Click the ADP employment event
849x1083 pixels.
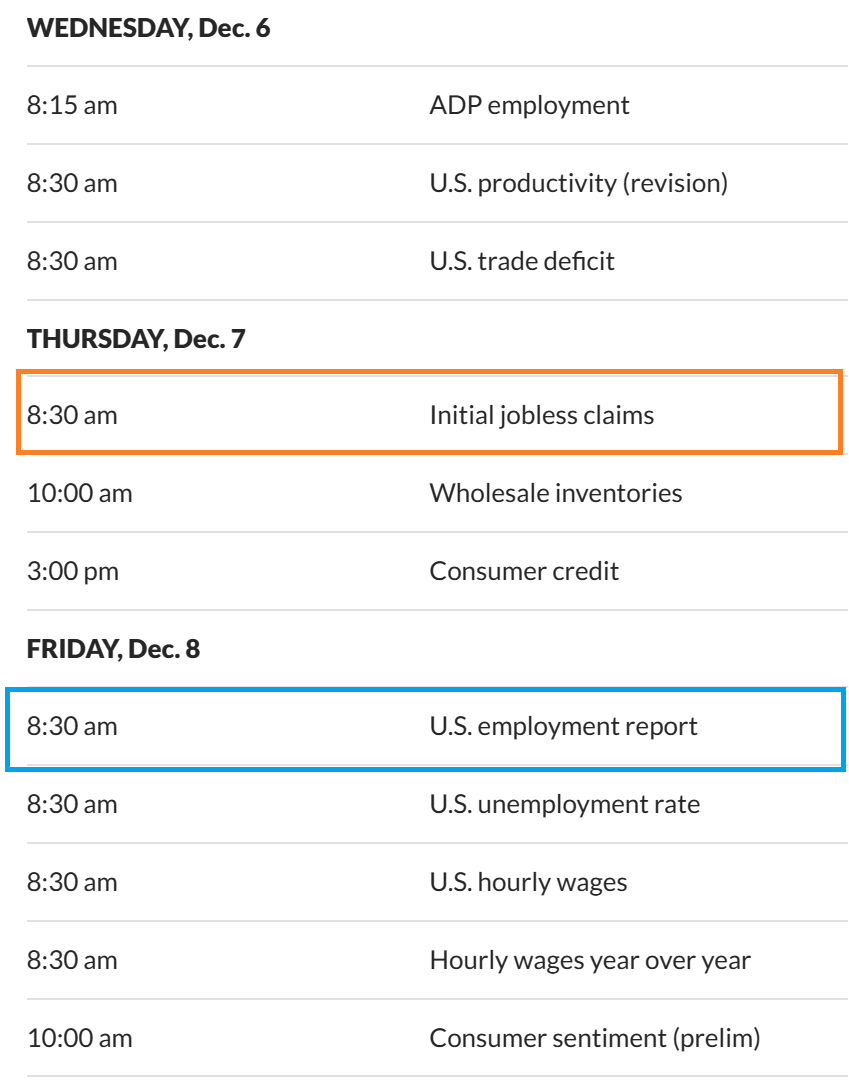529,105
